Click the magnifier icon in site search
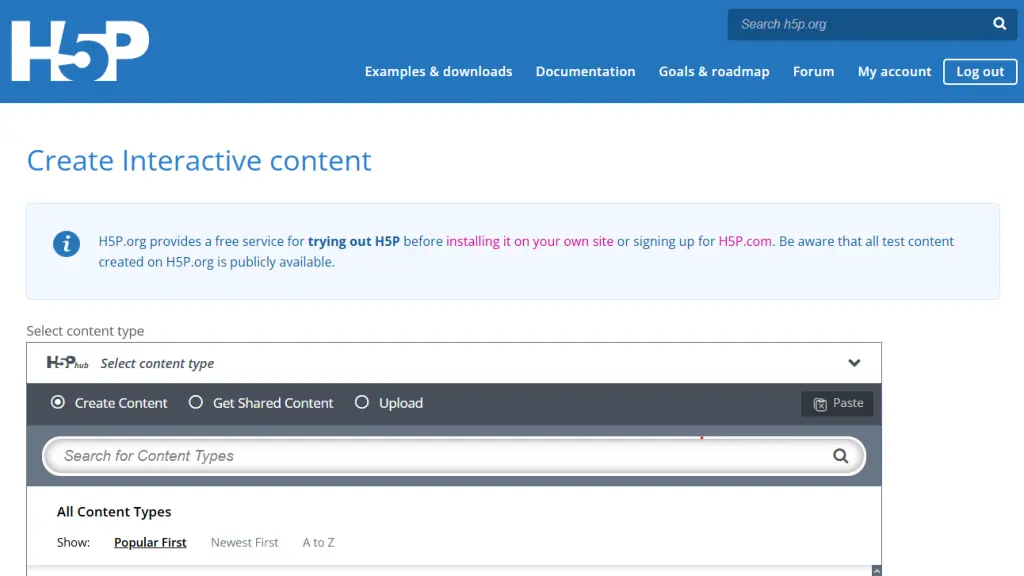Screen dimensions: 1024x576 [999, 24]
